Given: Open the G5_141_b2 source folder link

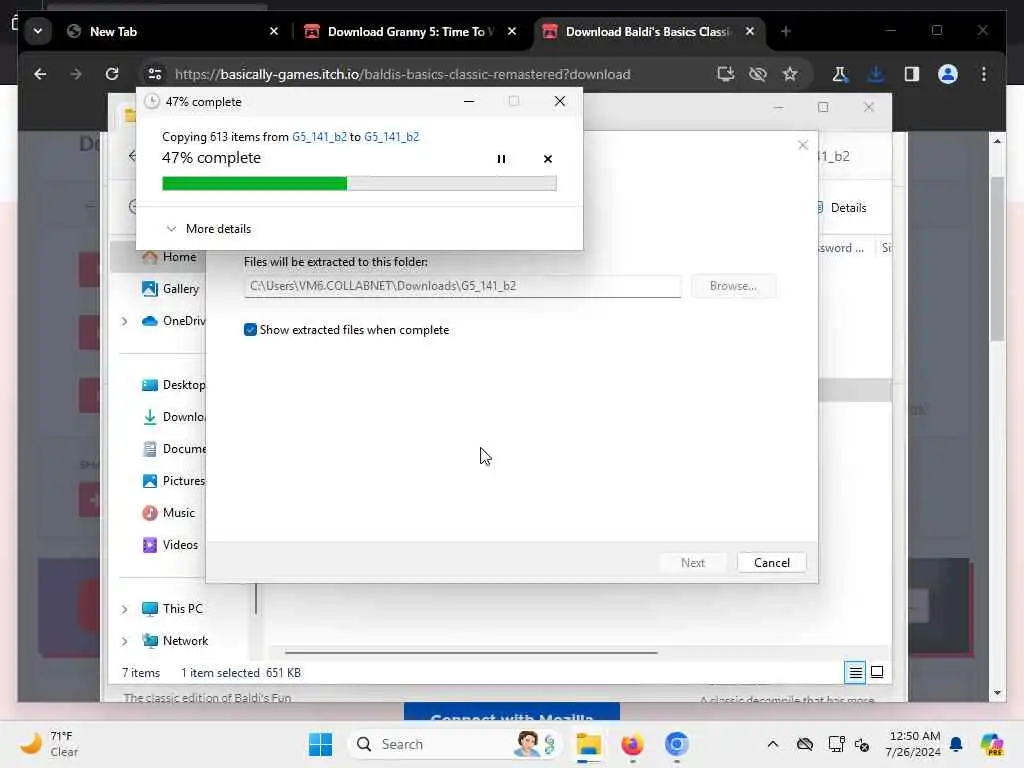Looking at the screenshot, I should click(319, 136).
